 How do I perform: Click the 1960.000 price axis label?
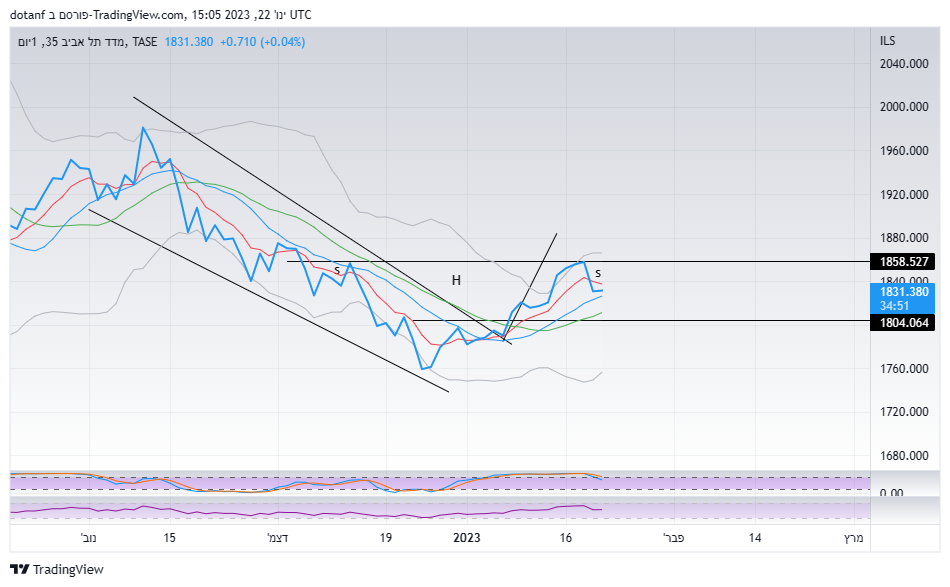click(904, 151)
